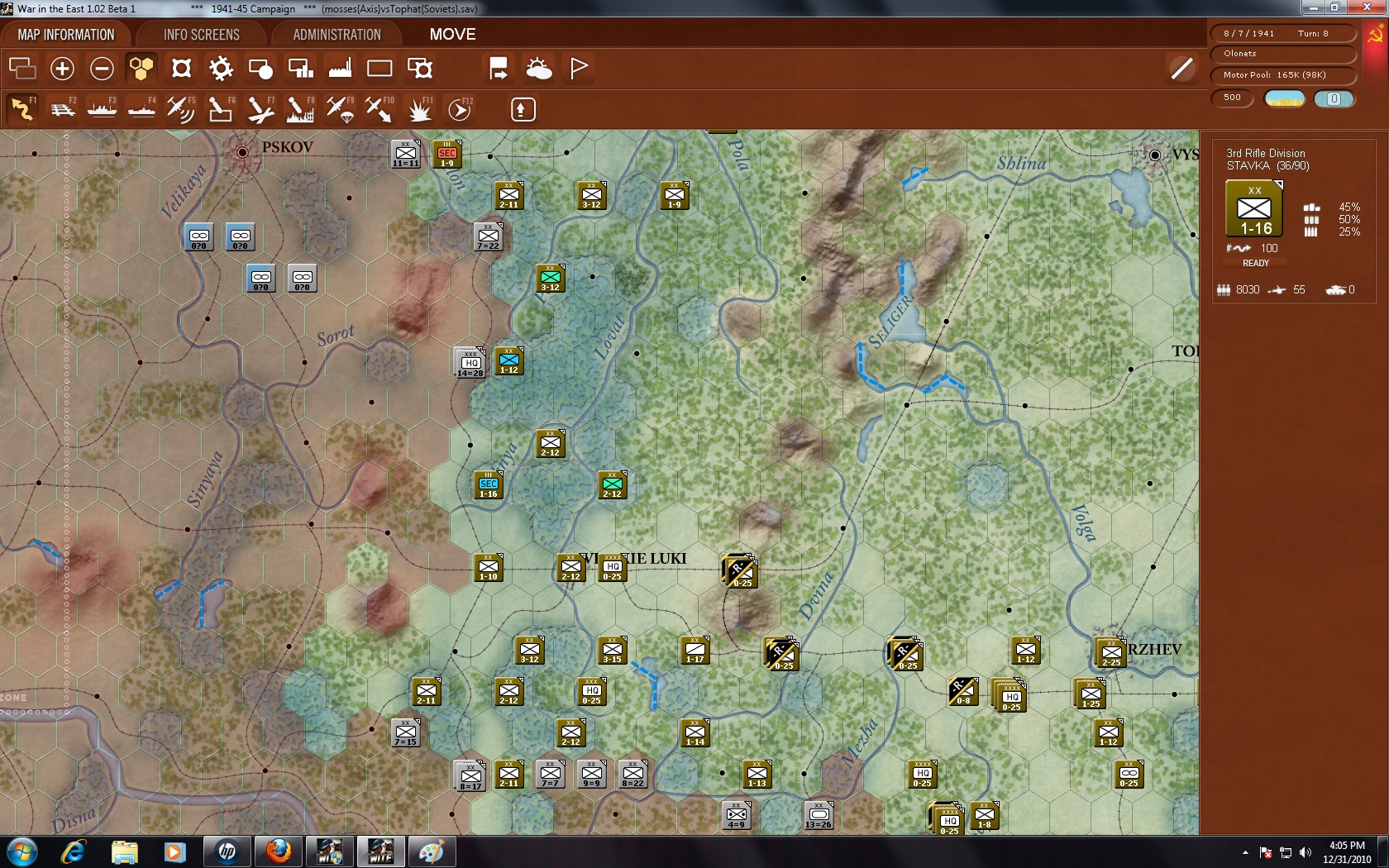Screen dimensions: 1389x868
Task: Click the diagonal slash button
Action: point(1182,68)
